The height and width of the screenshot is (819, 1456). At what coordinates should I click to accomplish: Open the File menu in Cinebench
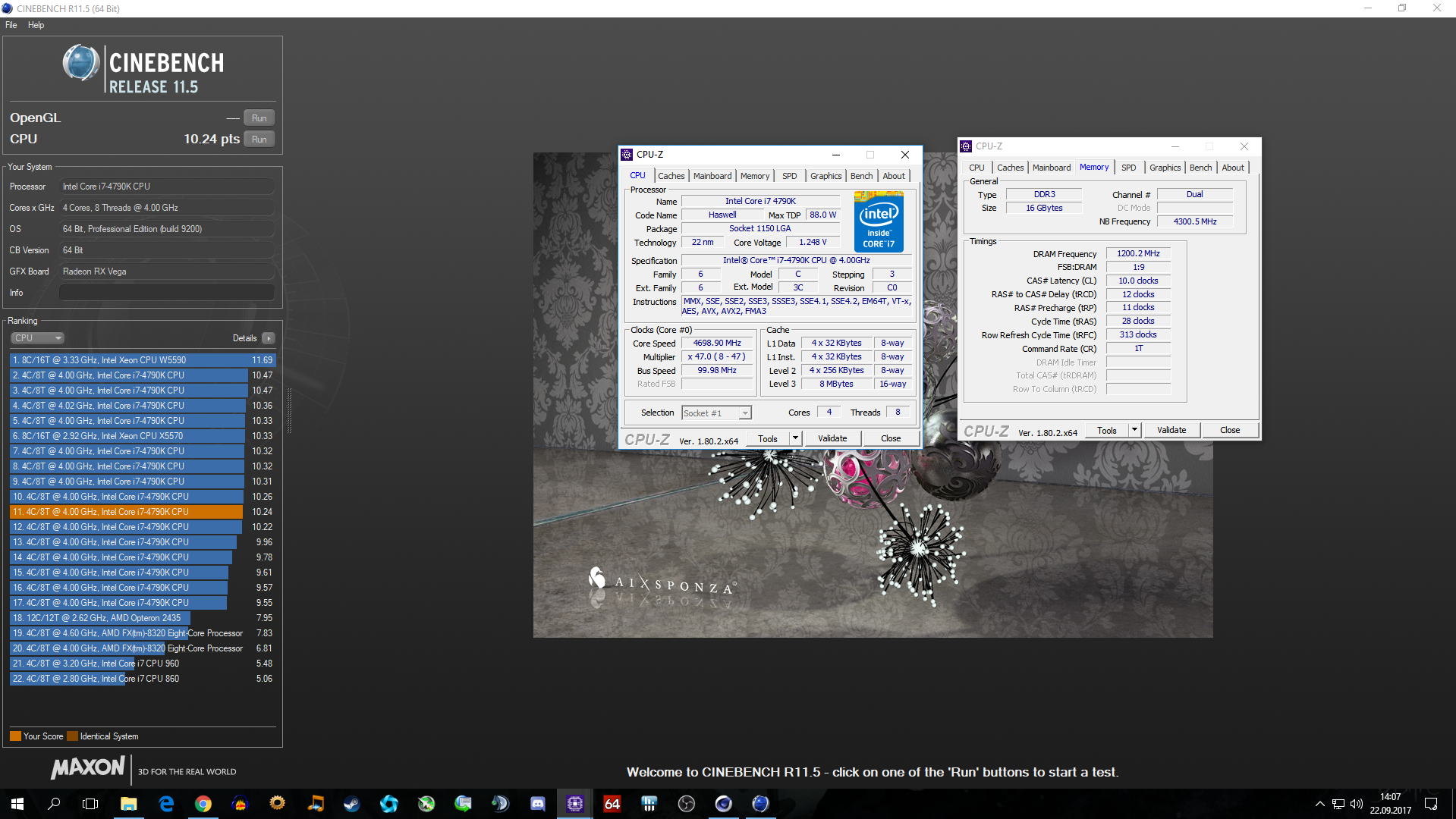pyautogui.click(x=11, y=25)
